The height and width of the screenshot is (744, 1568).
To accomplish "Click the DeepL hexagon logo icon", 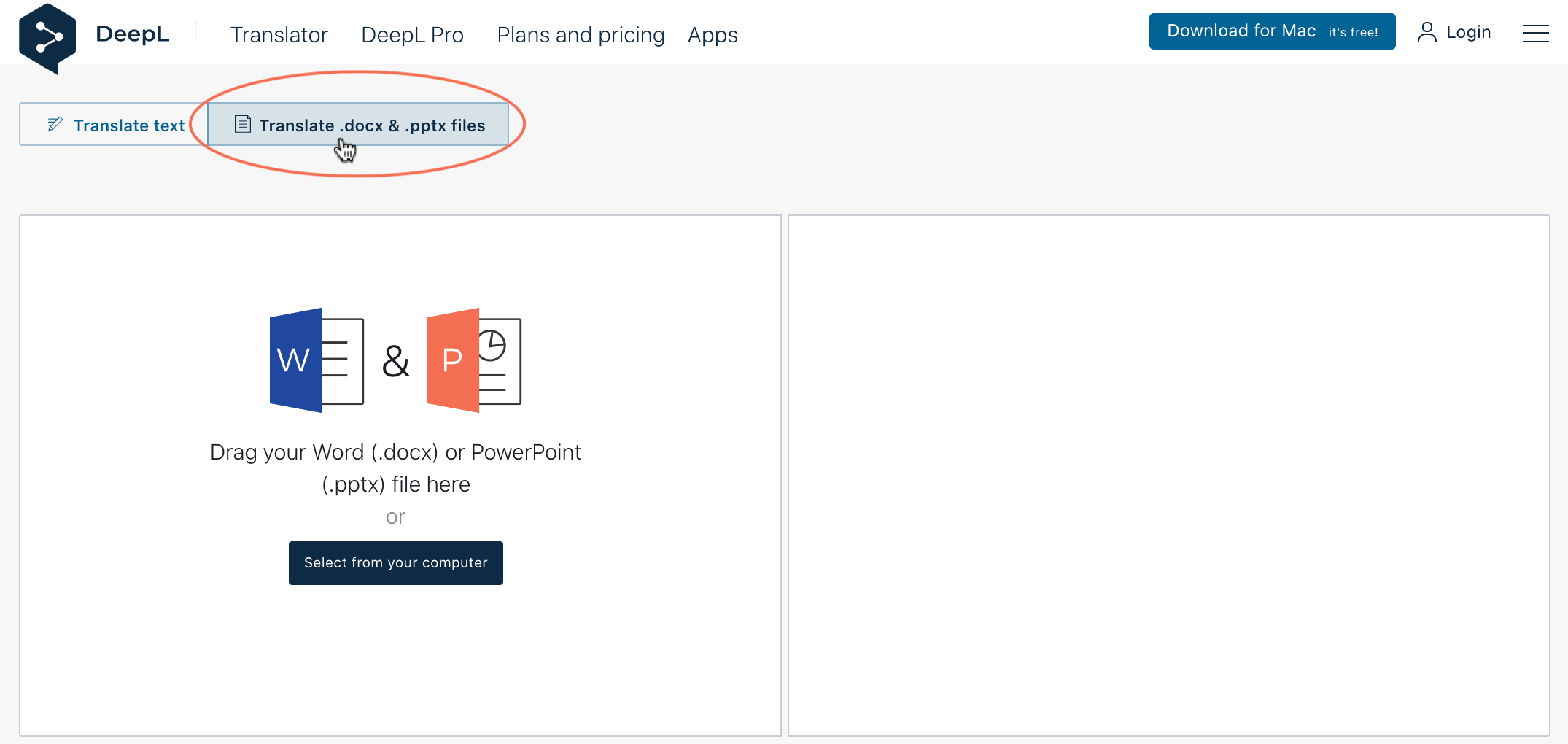I will (47, 38).
